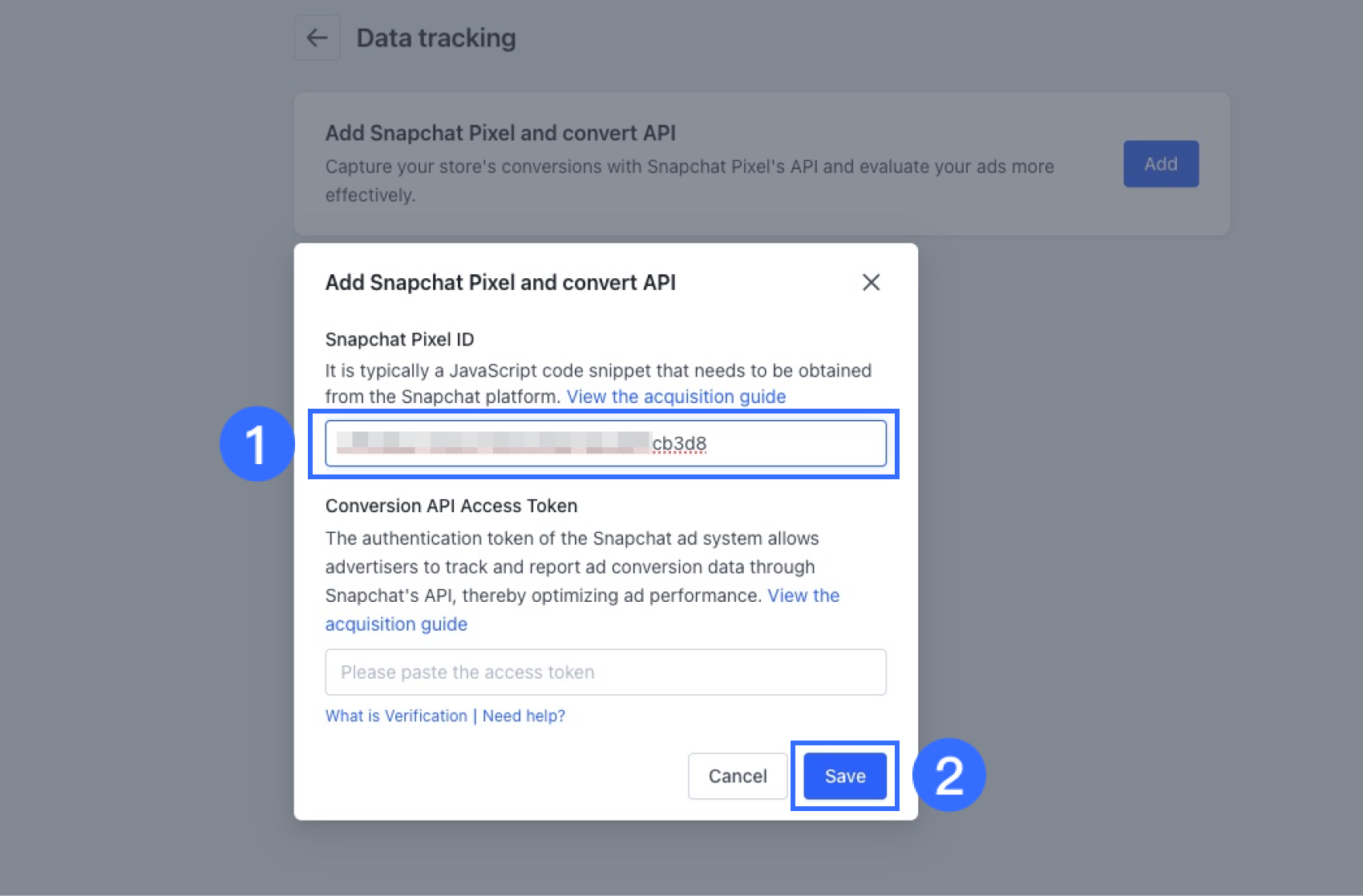The image size is (1363, 896).
Task: Click the Conversion API Access Token label
Action: [451, 506]
